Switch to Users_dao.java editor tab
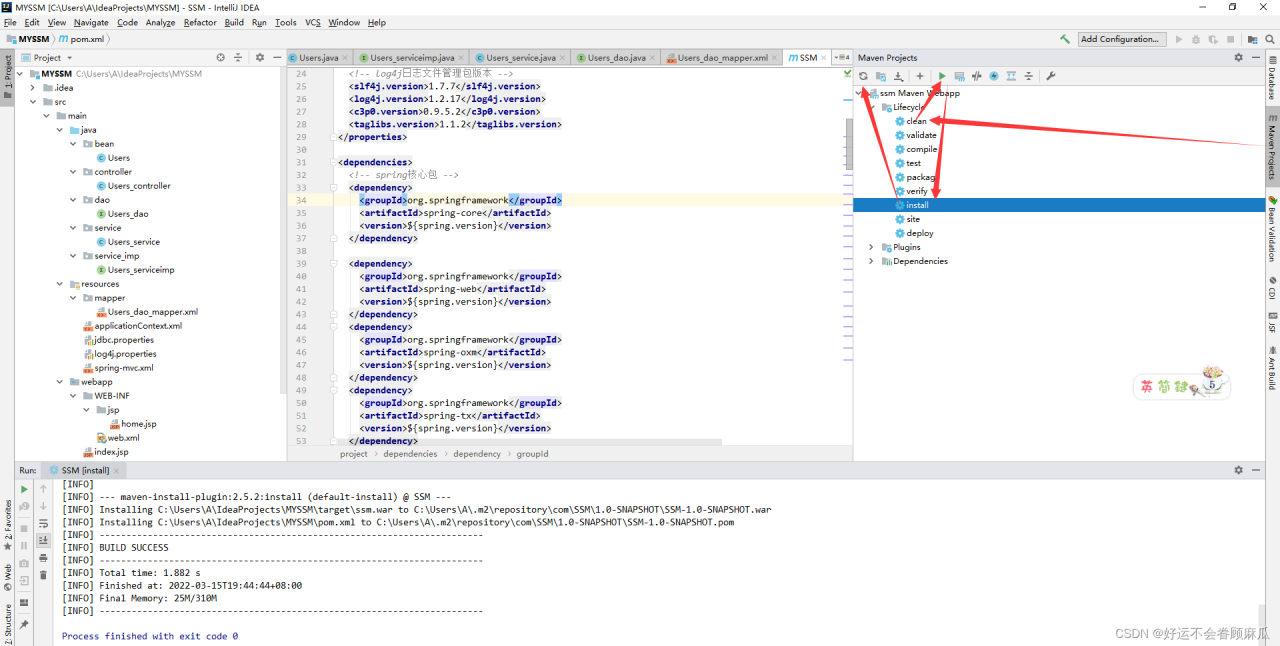The width and height of the screenshot is (1280, 646). pyautogui.click(x=616, y=58)
